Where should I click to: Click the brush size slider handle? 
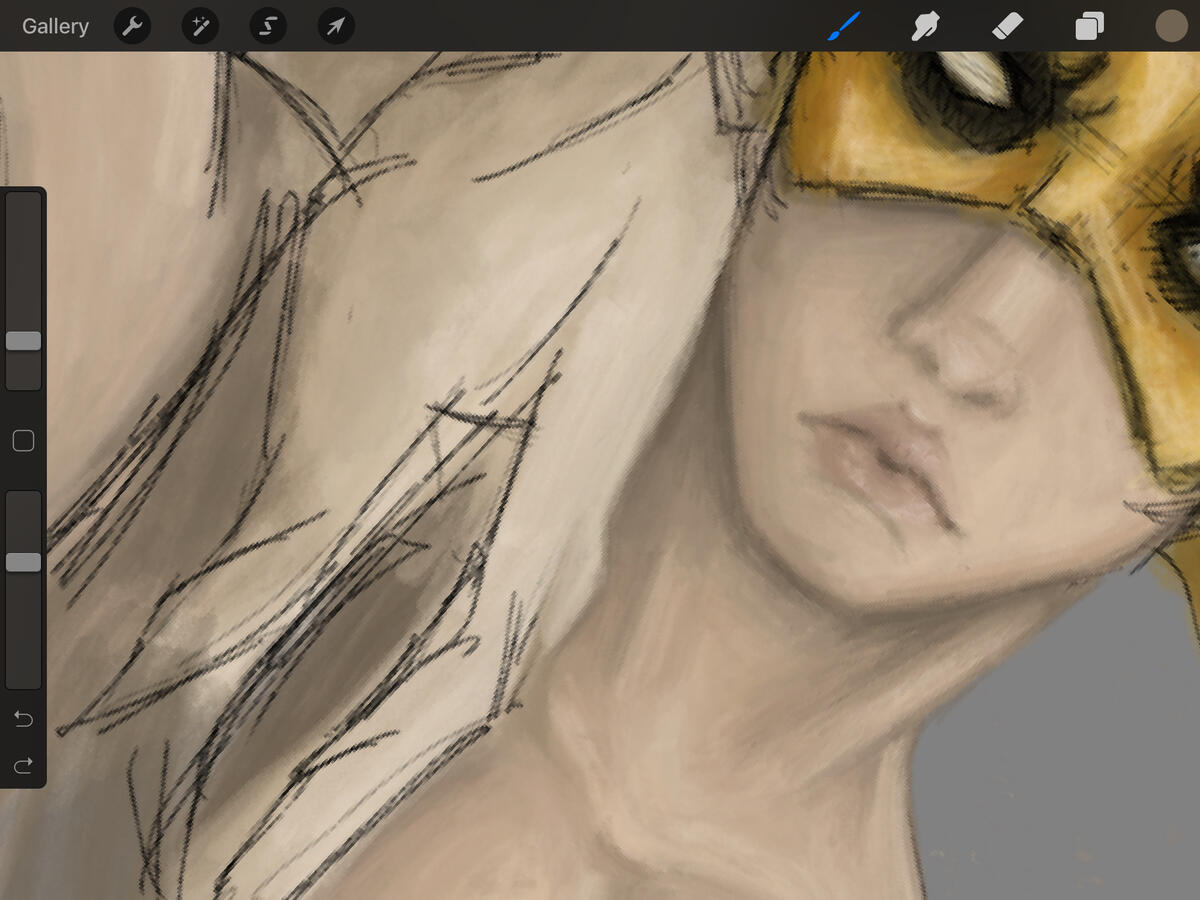(x=23, y=341)
